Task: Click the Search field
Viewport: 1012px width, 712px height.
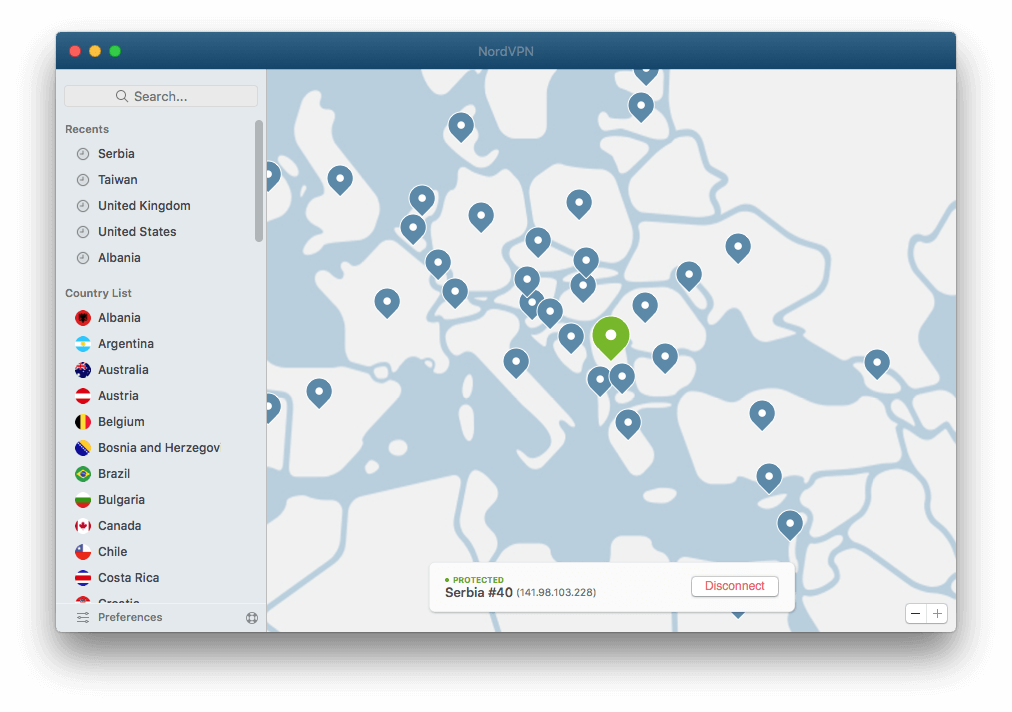Action: 161,96
